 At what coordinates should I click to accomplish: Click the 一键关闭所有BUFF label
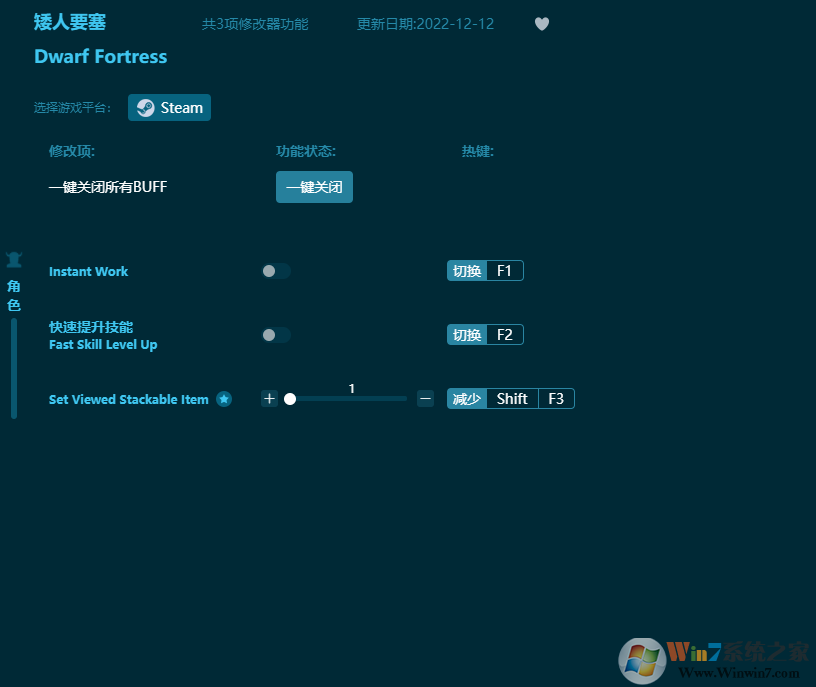(x=108, y=187)
